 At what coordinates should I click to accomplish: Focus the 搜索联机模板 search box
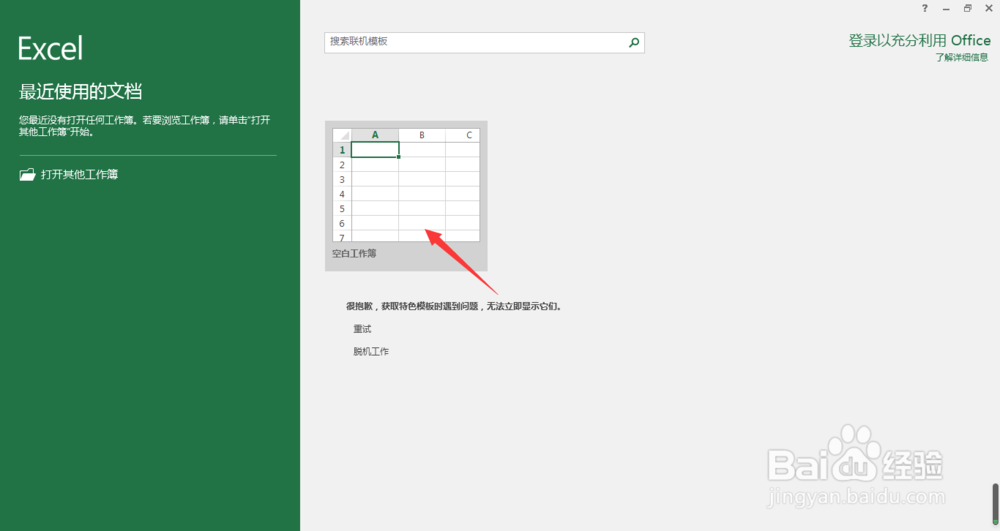[484, 42]
